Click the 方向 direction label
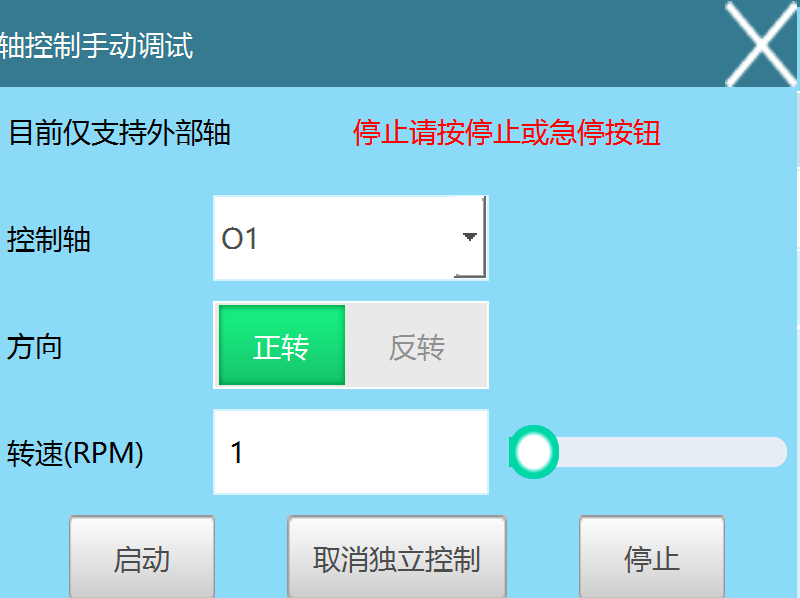 point(34,347)
